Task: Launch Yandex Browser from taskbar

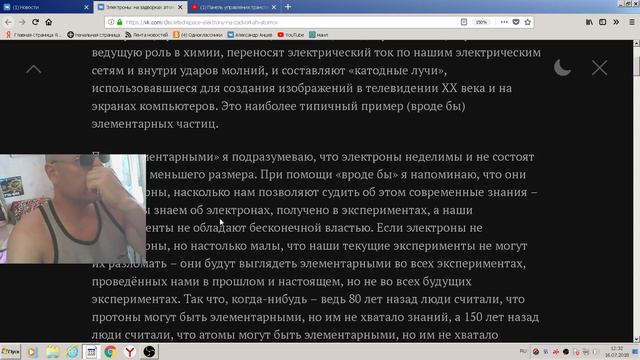Action: tap(129, 351)
